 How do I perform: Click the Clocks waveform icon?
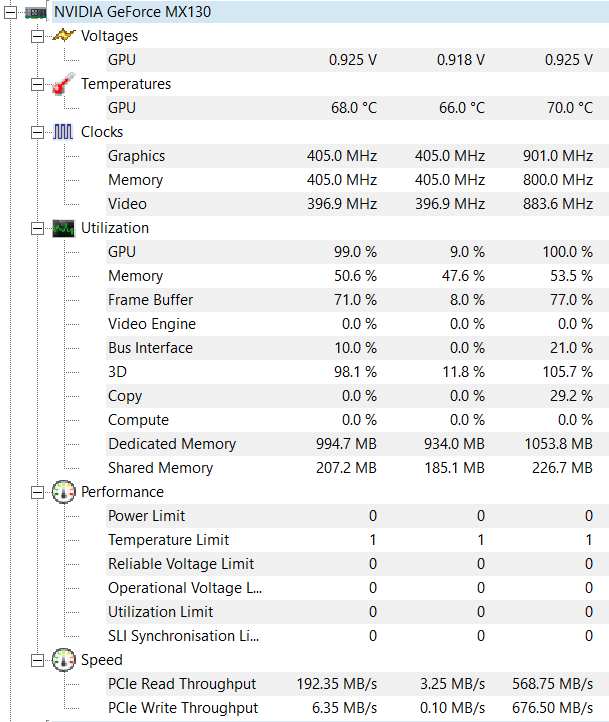[x=63, y=132]
